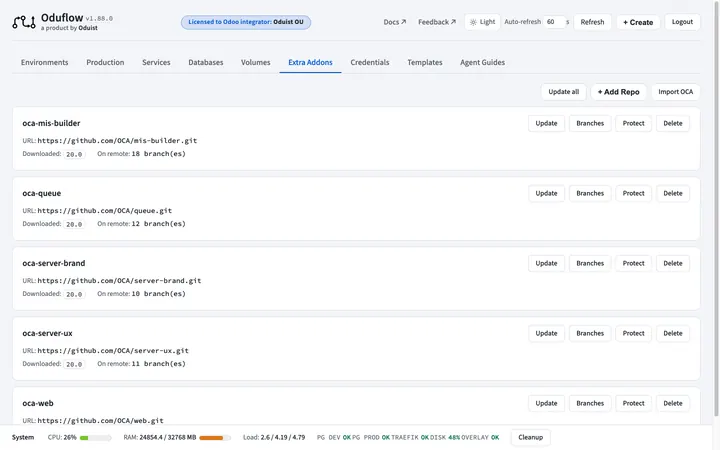Update the oca-server-ux repo
The width and height of the screenshot is (720, 450).
pyautogui.click(x=546, y=333)
